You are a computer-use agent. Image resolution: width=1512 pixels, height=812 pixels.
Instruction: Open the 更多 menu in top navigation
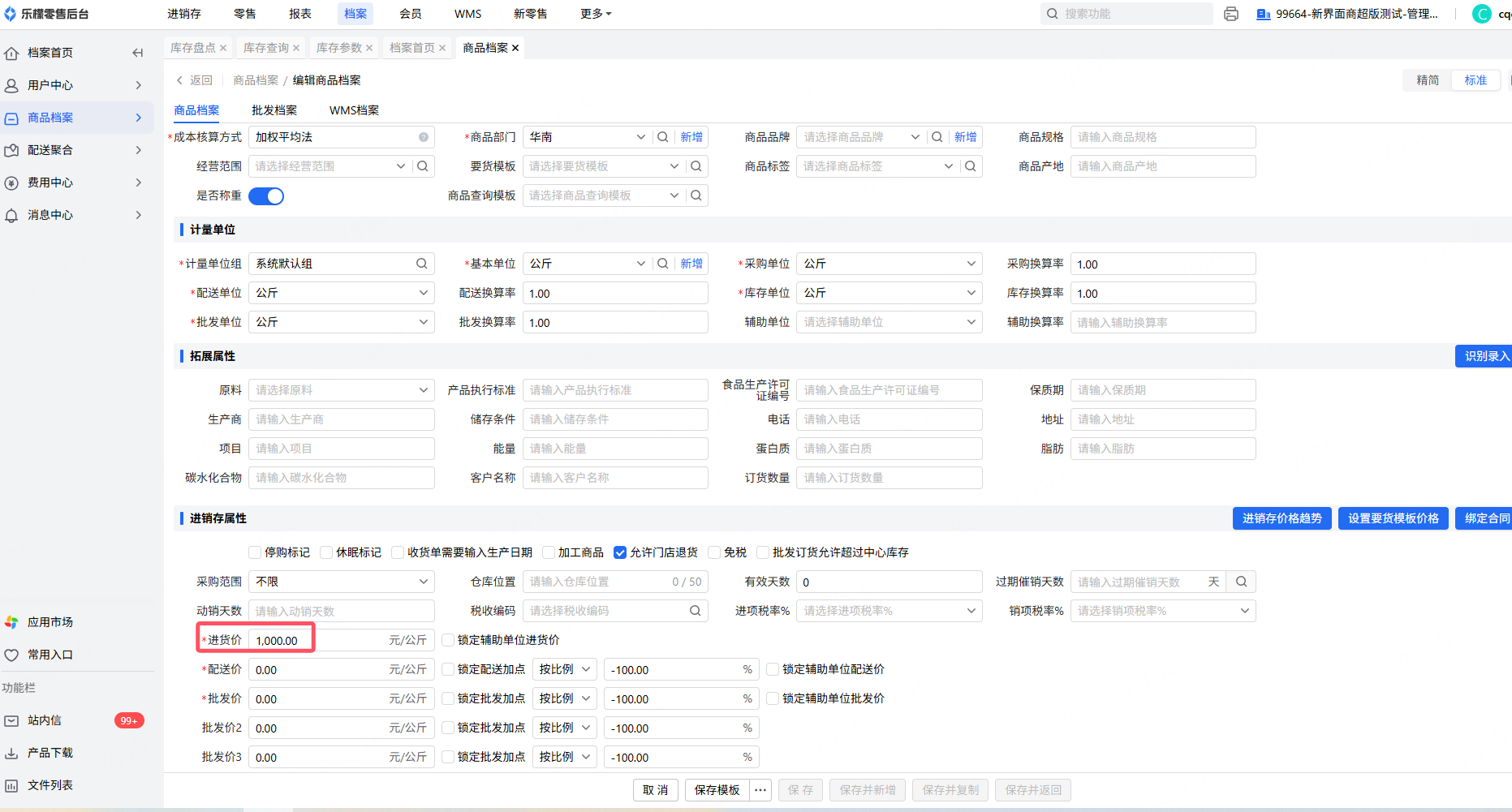tap(596, 14)
